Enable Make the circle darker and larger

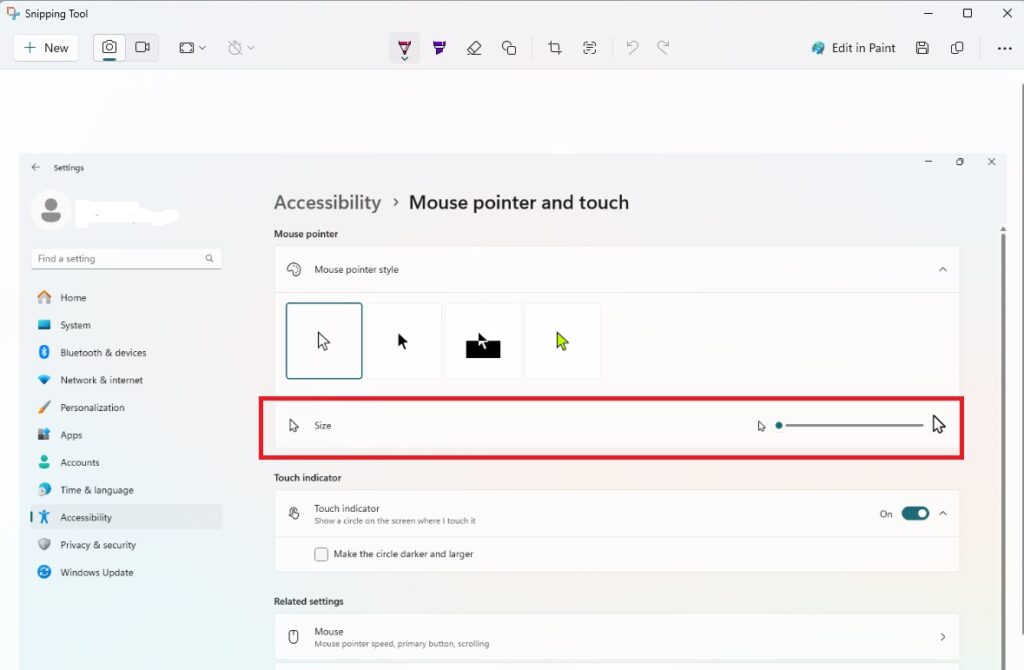(321, 553)
